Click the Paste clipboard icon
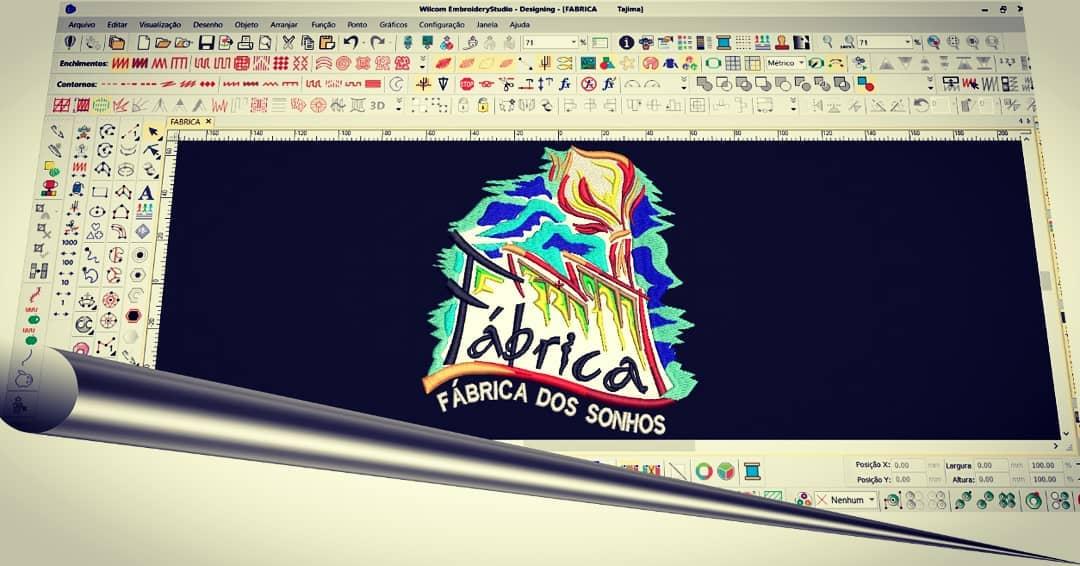The image size is (1080, 566). (327, 43)
